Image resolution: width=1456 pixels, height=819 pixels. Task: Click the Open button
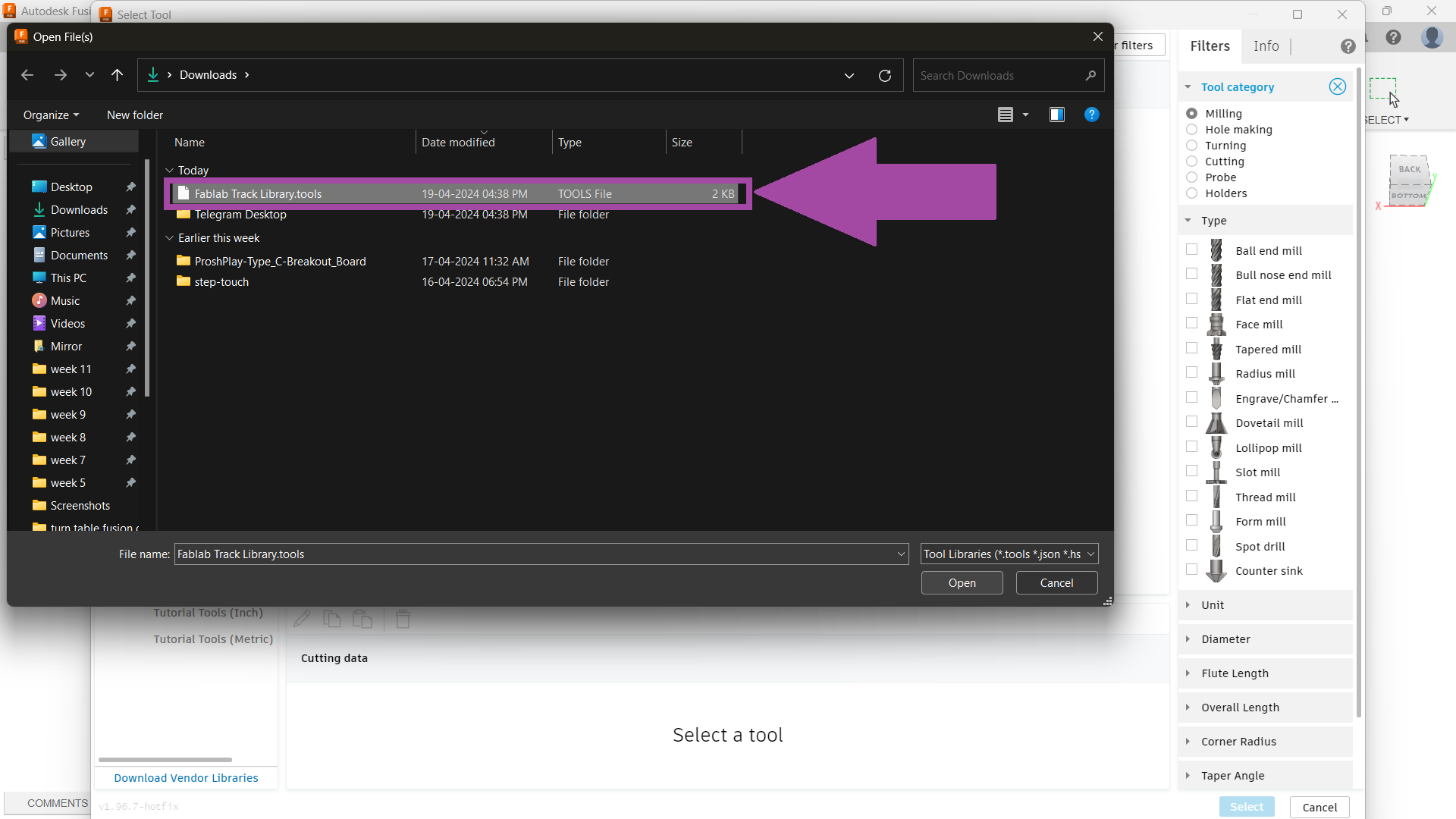point(962,583)
